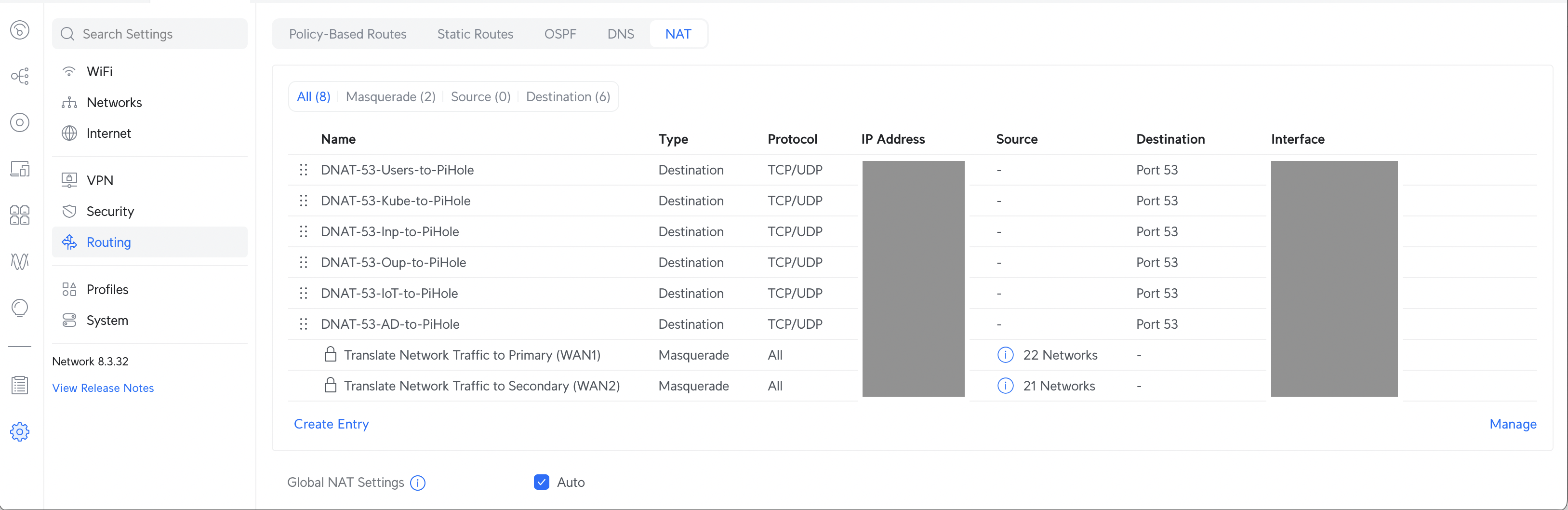Open the topology view icon

[x=20, y=76]
